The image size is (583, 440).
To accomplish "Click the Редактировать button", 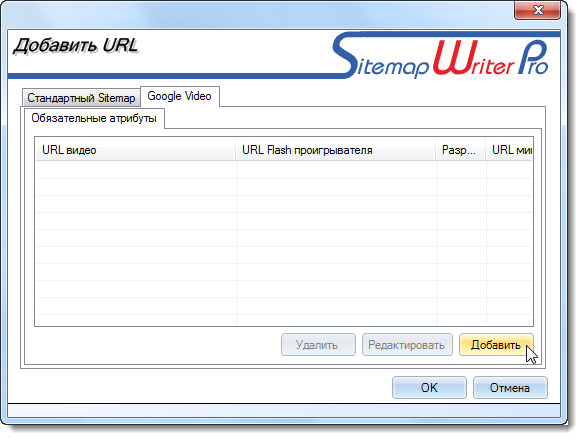I will coord(407,345).
